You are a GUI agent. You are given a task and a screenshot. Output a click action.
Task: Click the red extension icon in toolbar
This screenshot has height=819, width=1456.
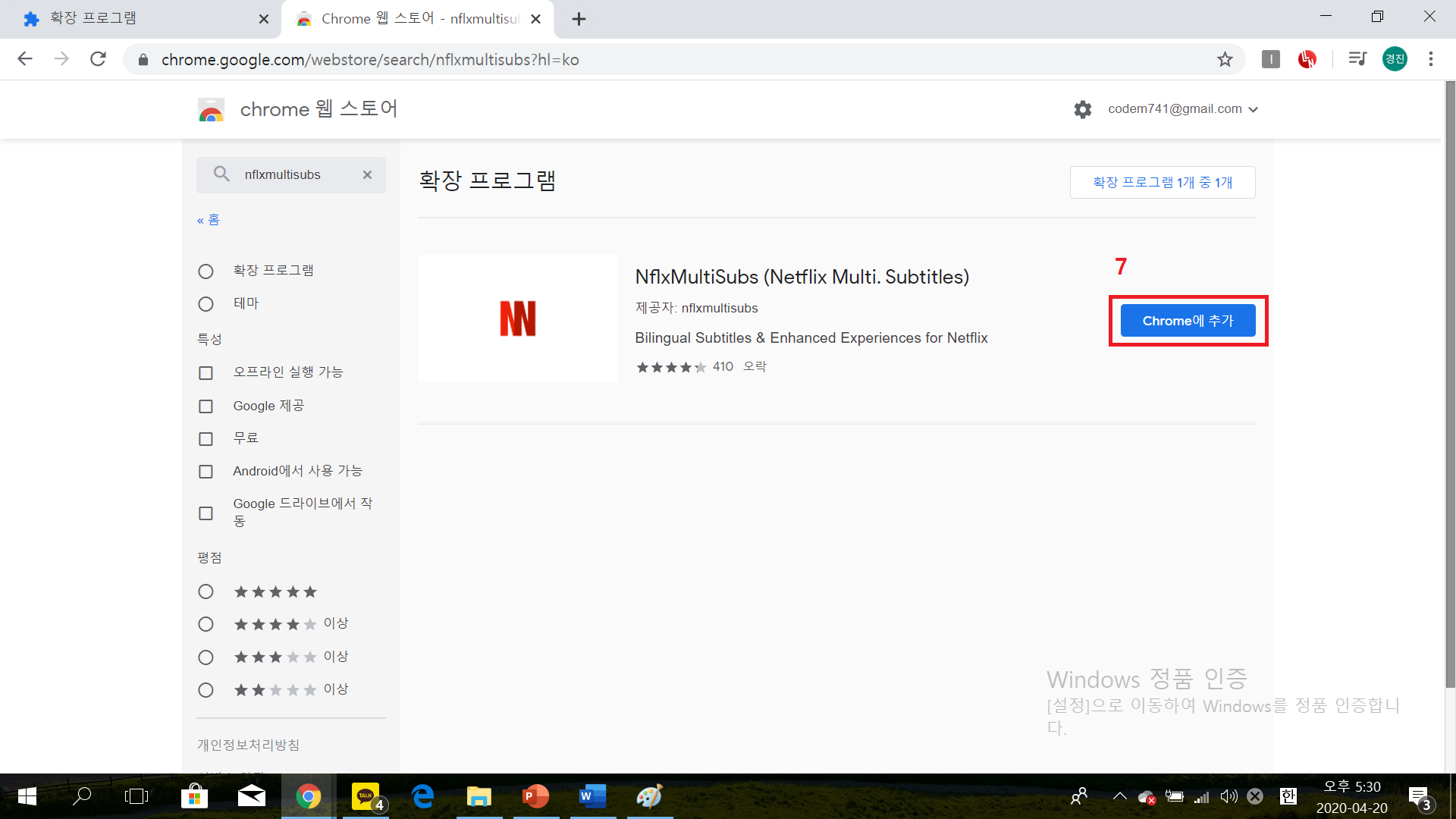point(1307,59)
